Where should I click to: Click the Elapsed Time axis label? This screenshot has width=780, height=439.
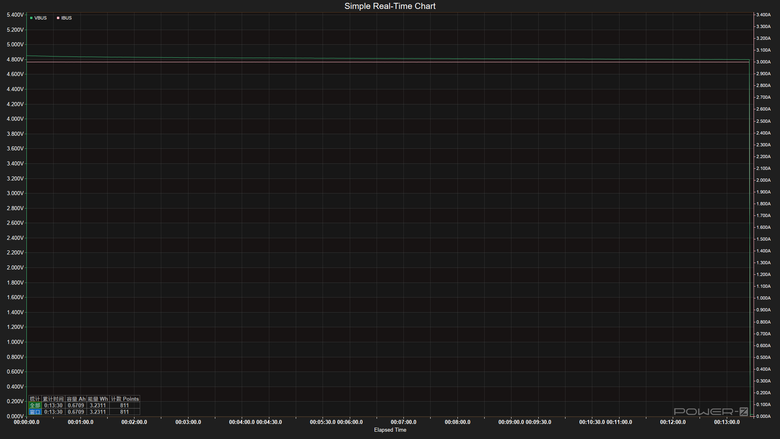pos(390,430)
